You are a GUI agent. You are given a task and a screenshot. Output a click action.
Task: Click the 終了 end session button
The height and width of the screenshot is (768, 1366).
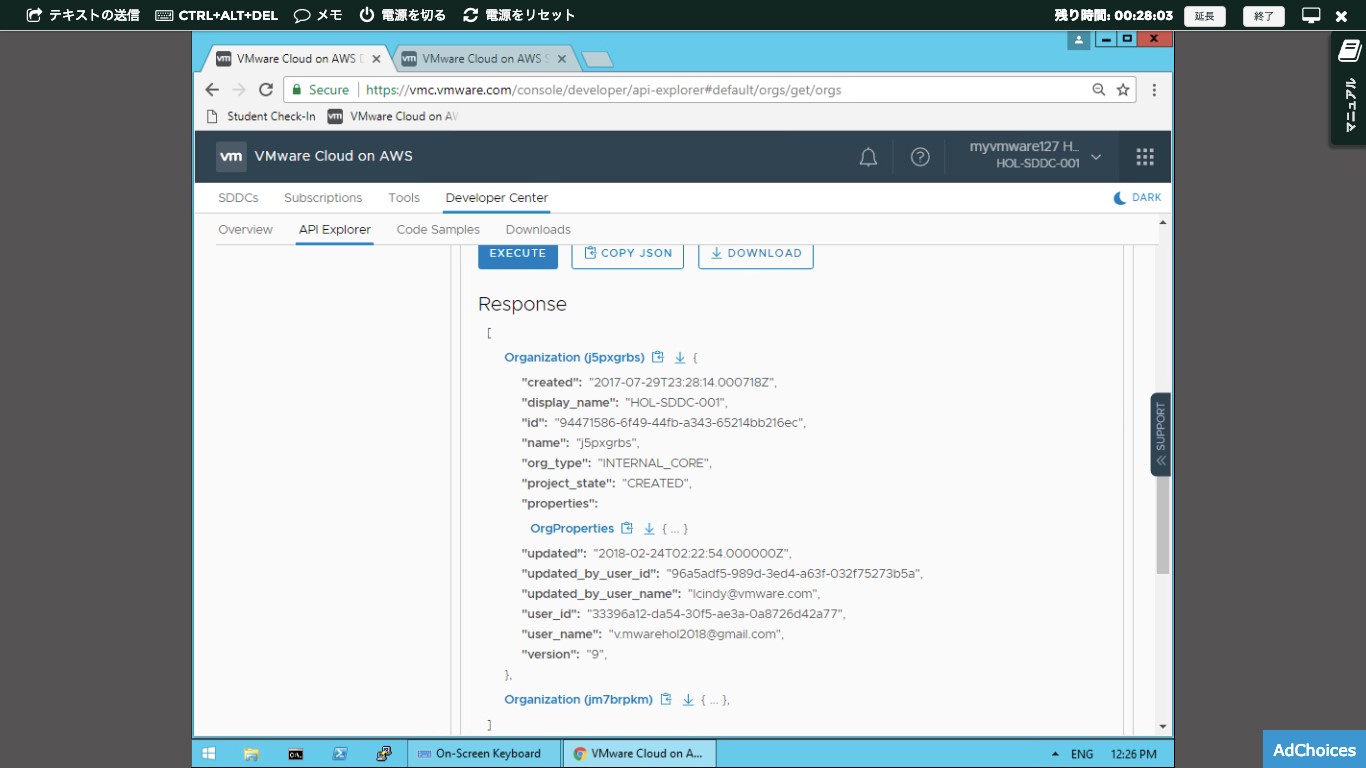1264,16
